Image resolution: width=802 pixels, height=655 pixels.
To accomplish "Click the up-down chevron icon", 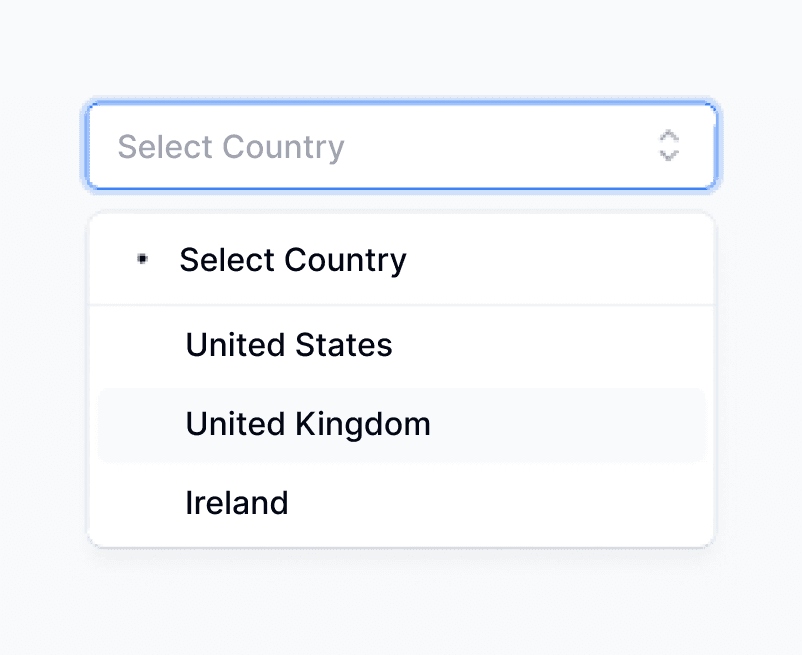I will click(x=669, y=146).
